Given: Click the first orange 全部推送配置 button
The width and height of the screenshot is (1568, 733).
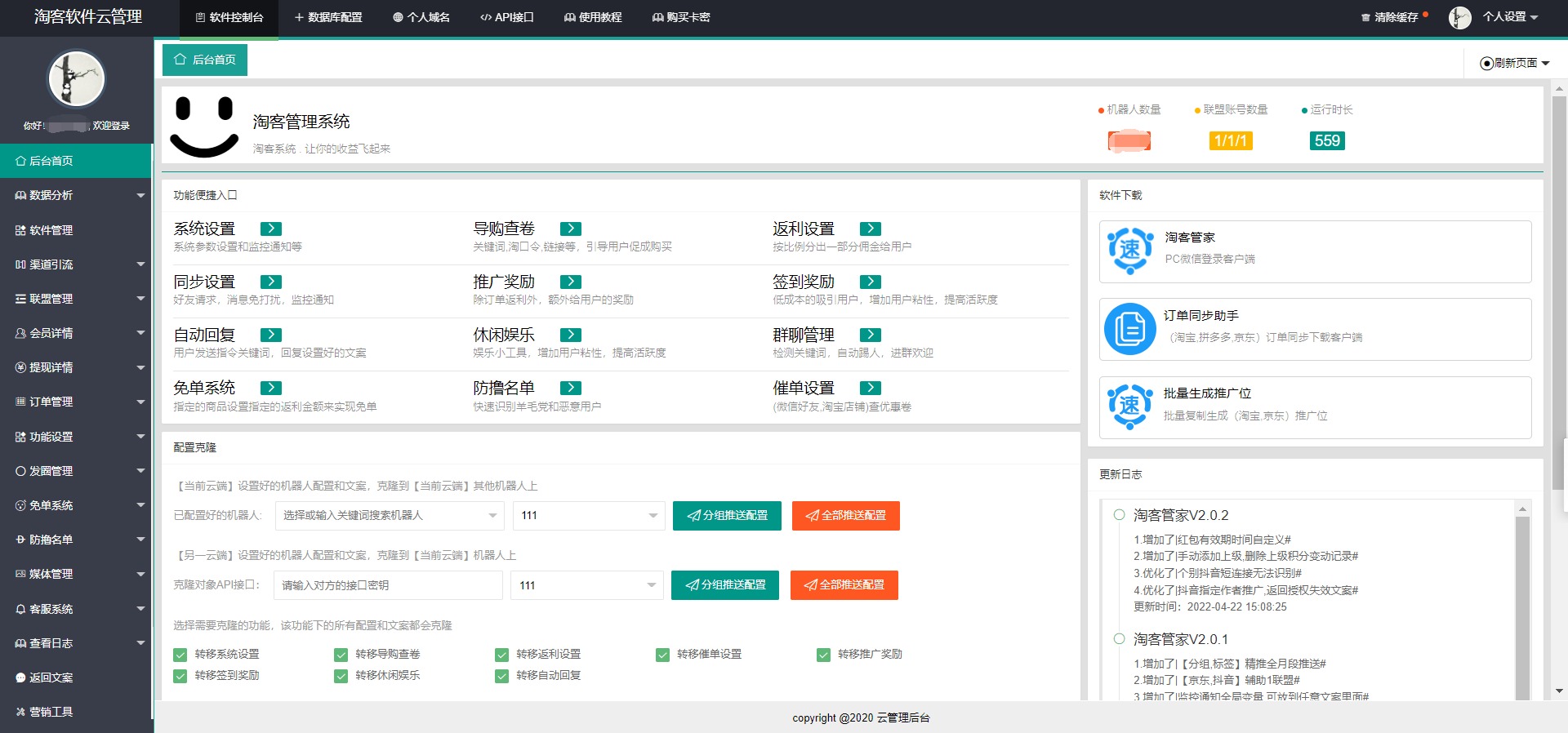Looking at the screenshot, I should click(845, 516).
